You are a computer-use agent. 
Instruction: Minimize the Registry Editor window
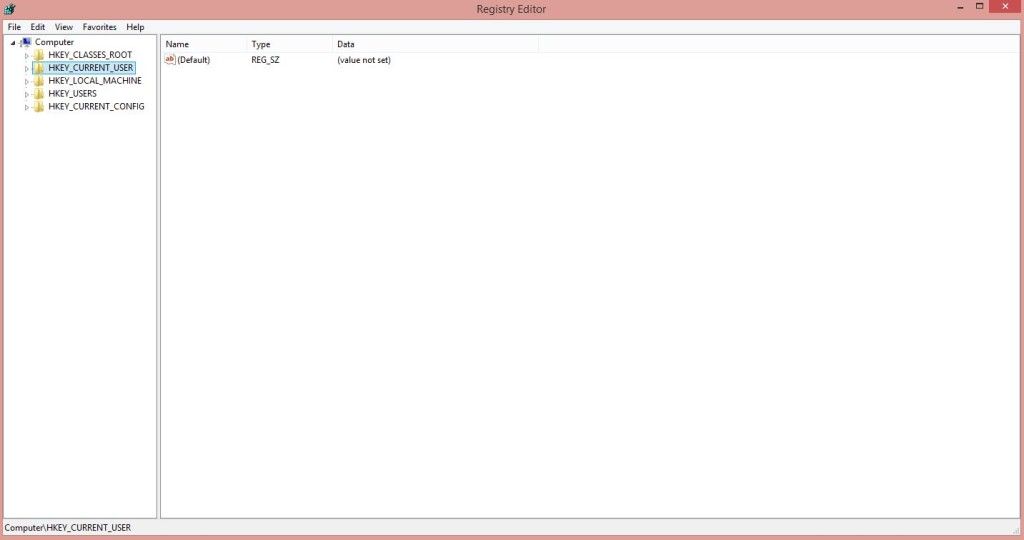click(x=960, y=7)
